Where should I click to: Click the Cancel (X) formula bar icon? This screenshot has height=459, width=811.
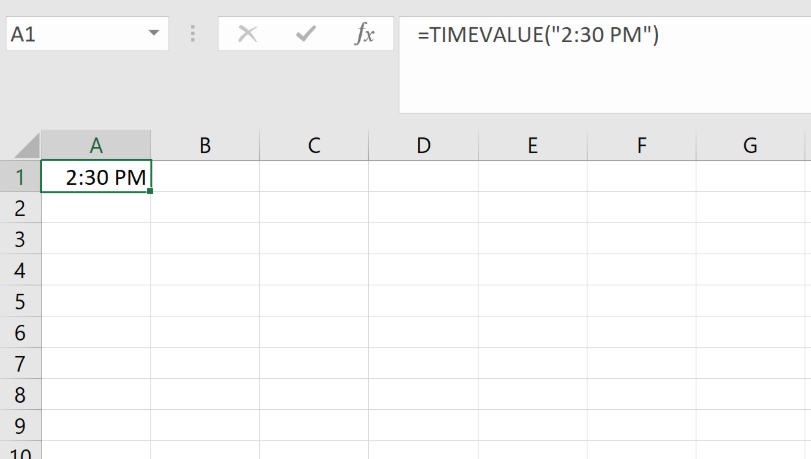point(248,34)
